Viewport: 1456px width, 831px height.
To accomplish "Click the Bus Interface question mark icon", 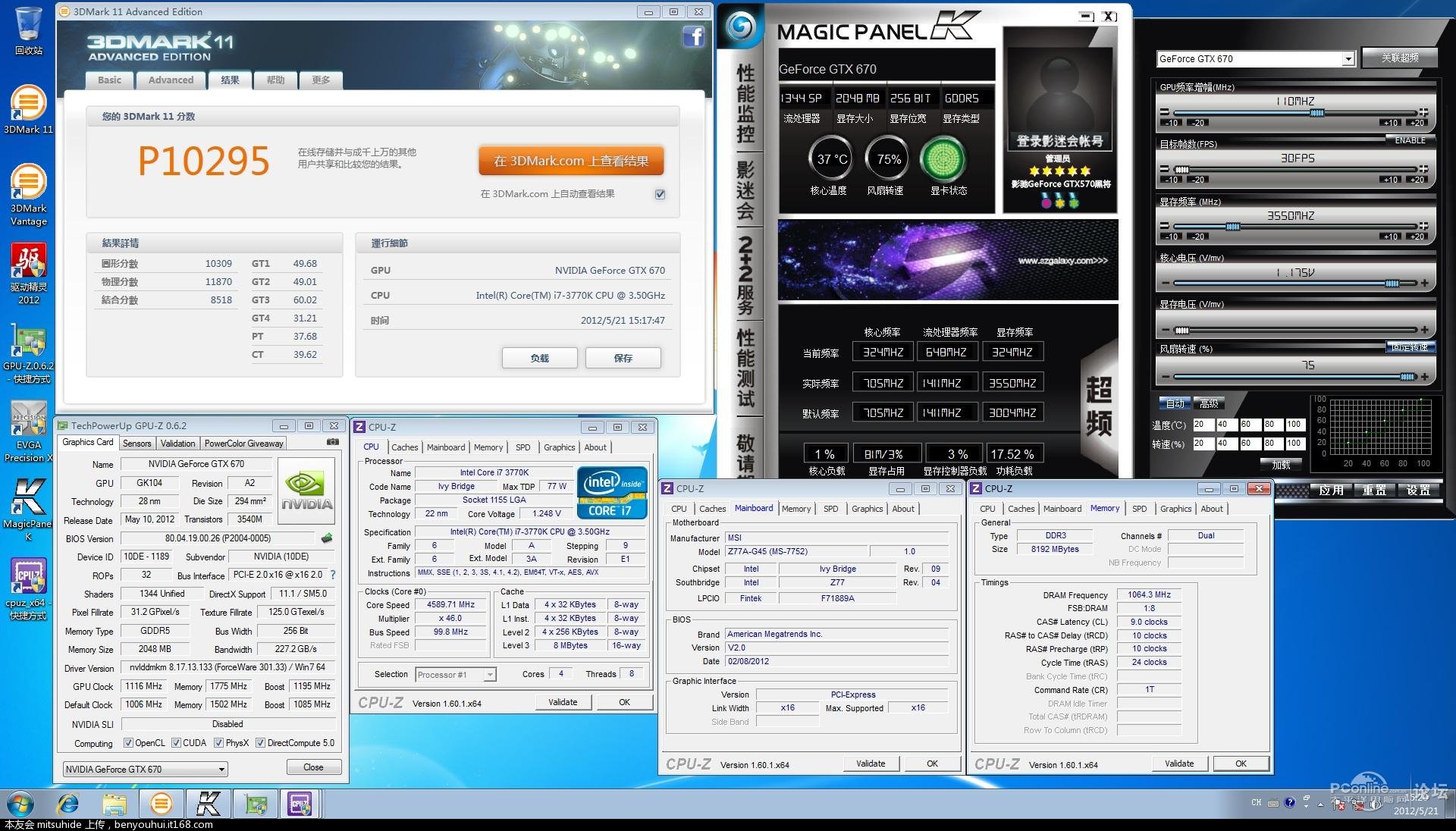I will click(333, 575).
